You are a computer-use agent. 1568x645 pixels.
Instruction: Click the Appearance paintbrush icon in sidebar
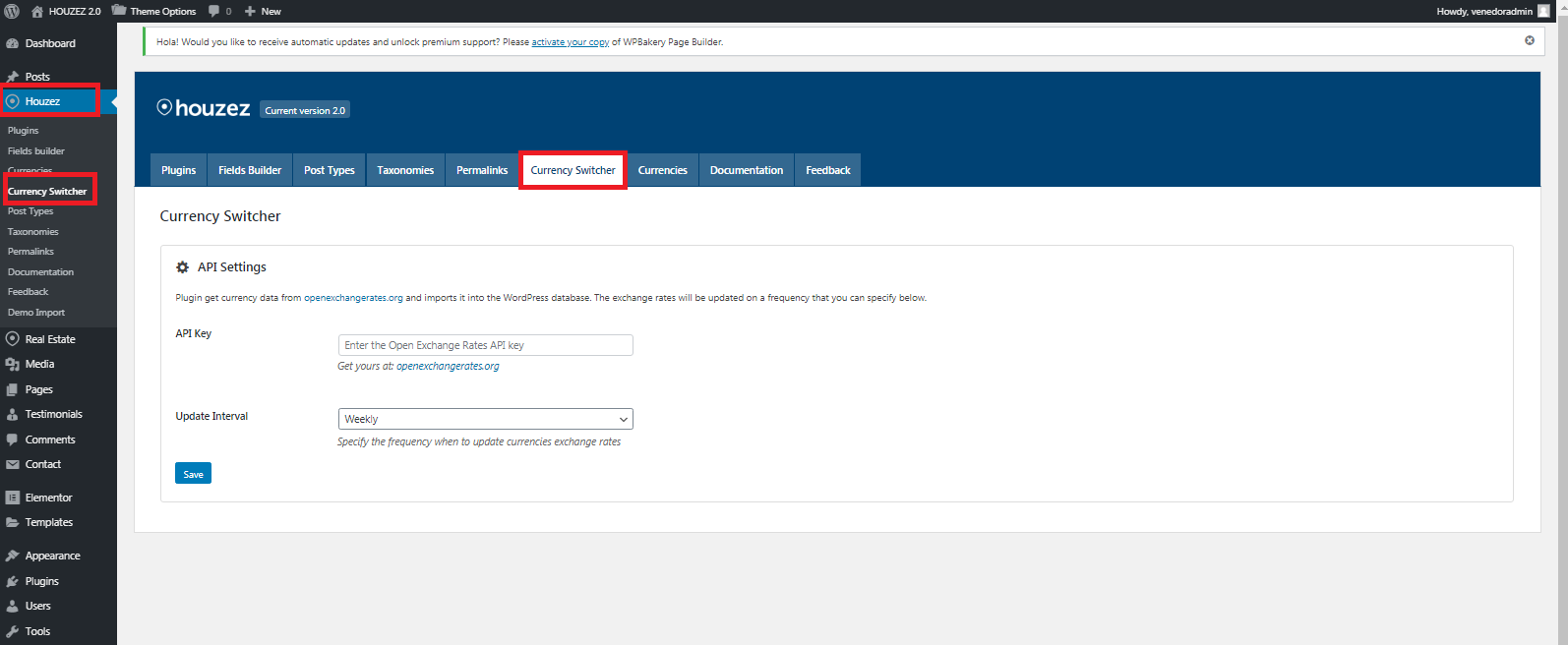(x=13, y=556)
